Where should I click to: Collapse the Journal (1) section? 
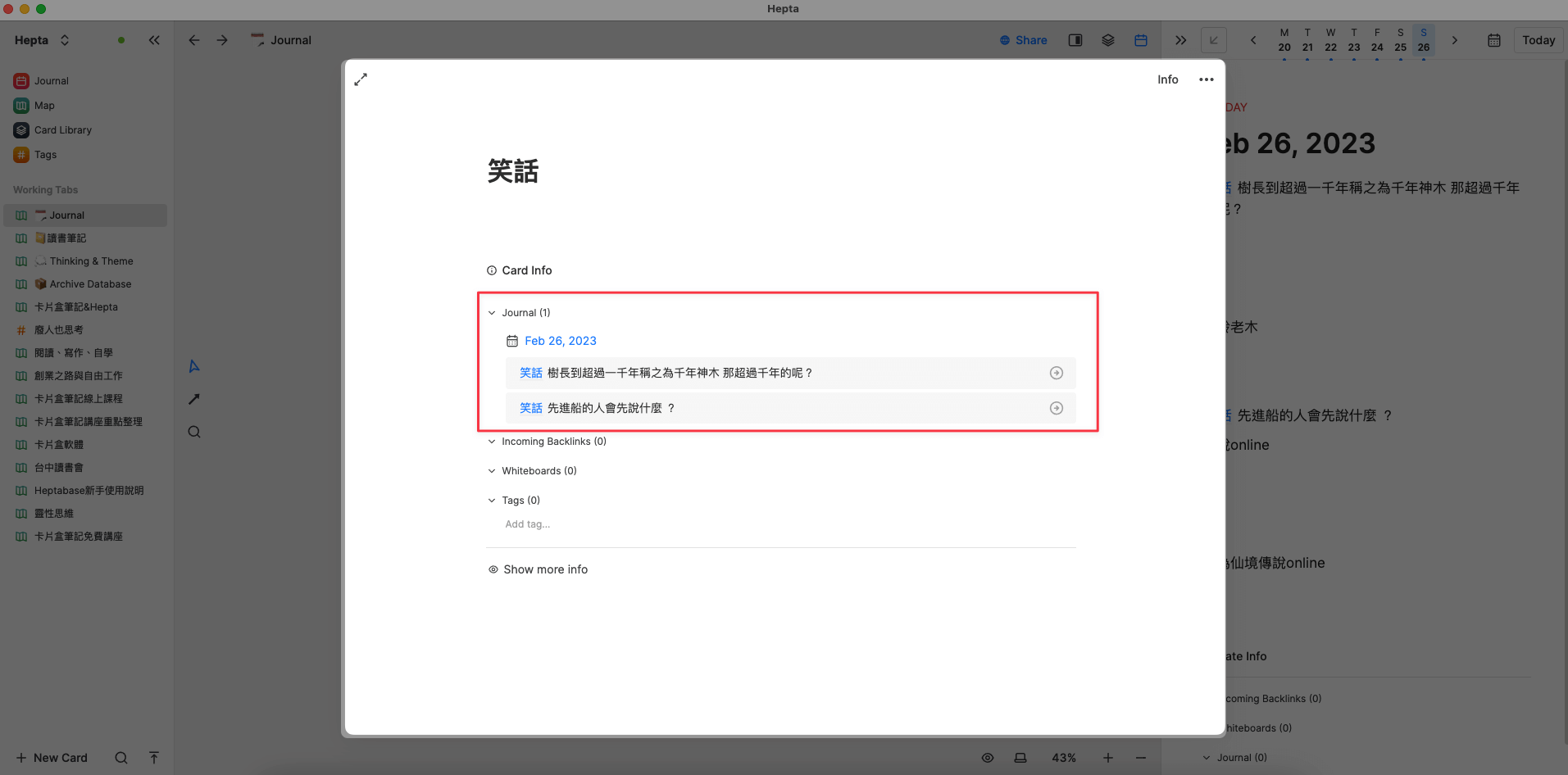click(492, 313)
